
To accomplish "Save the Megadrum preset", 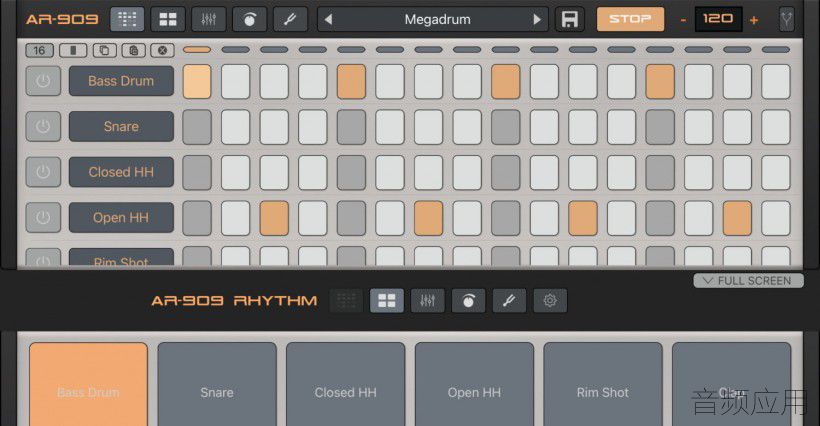I will 570,20.
